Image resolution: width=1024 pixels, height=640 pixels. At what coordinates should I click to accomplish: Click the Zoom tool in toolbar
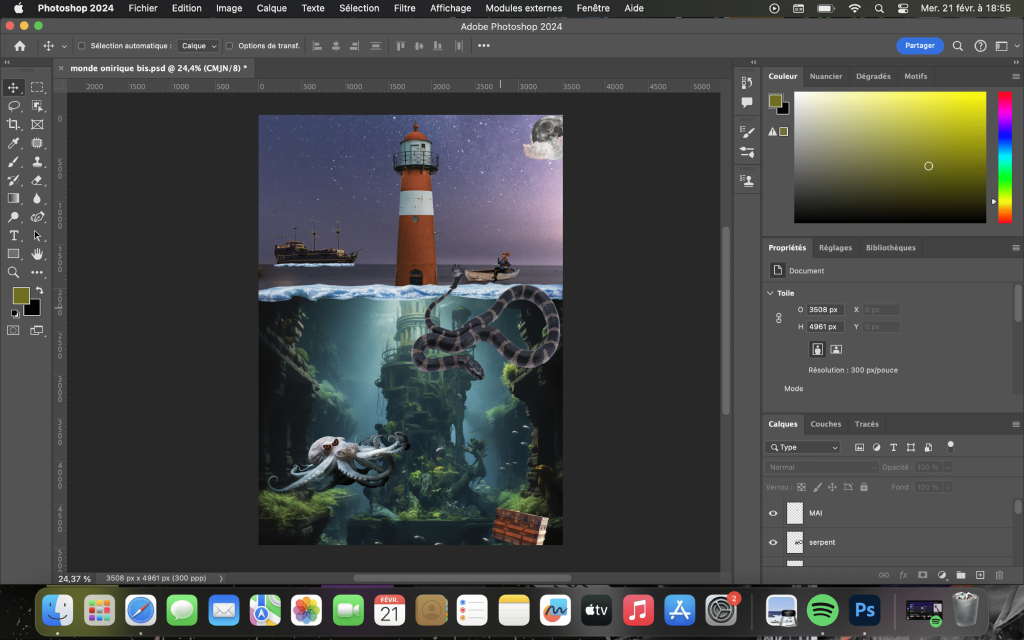click(x=14, y=272)
